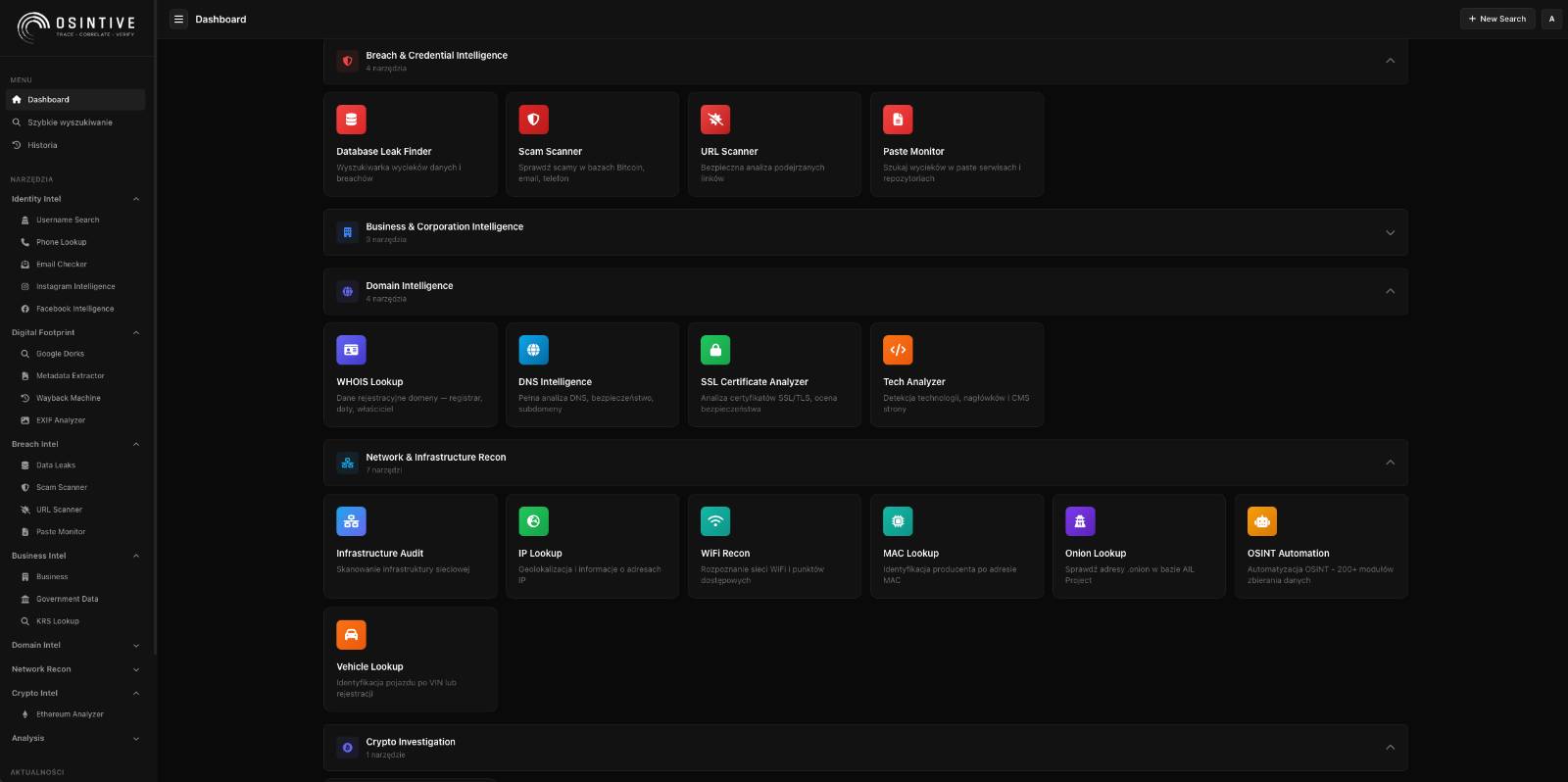The image size is (1568, 782).
Task: Click the OSINT Automation robot icon
Action: 1262,521
